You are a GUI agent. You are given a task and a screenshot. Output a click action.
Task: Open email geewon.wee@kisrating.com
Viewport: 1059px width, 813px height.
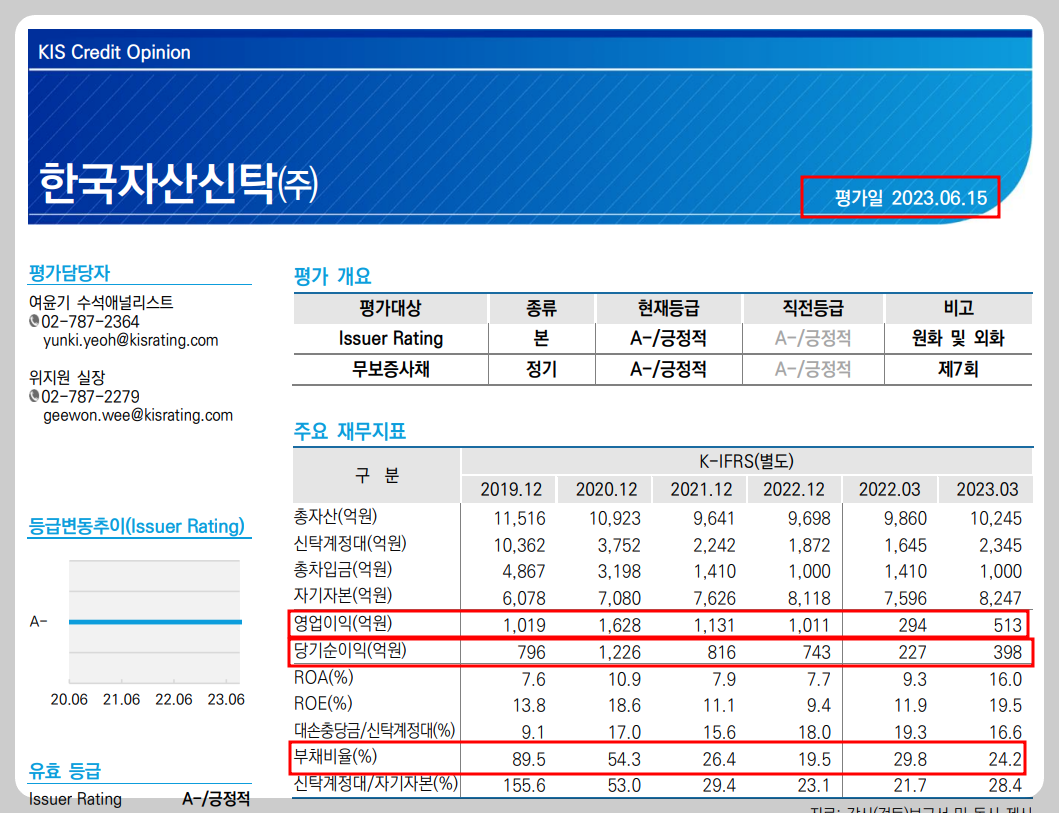(x=138, y=415)
